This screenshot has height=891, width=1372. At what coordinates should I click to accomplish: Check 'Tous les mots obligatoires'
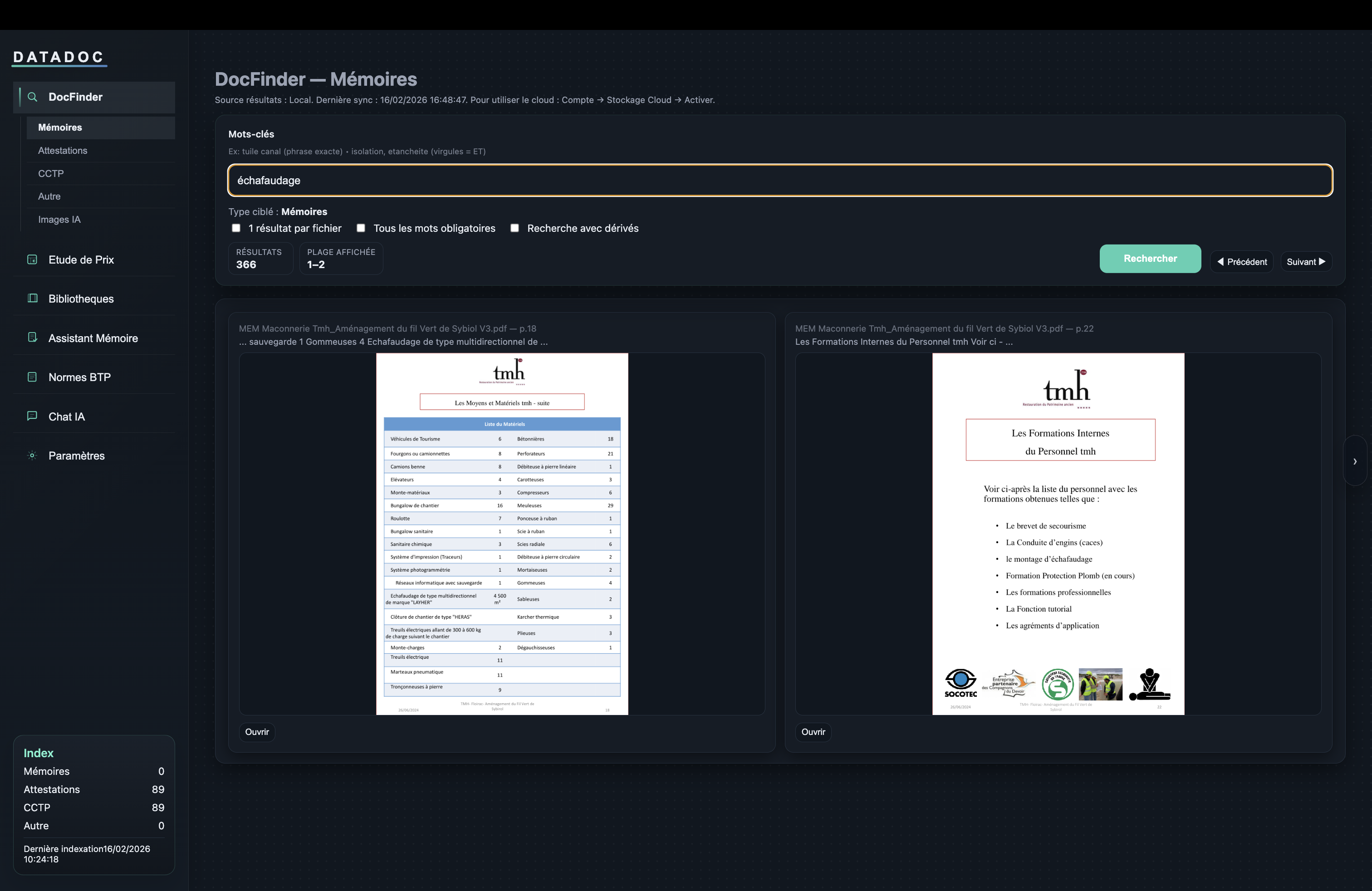coord(361,228)
